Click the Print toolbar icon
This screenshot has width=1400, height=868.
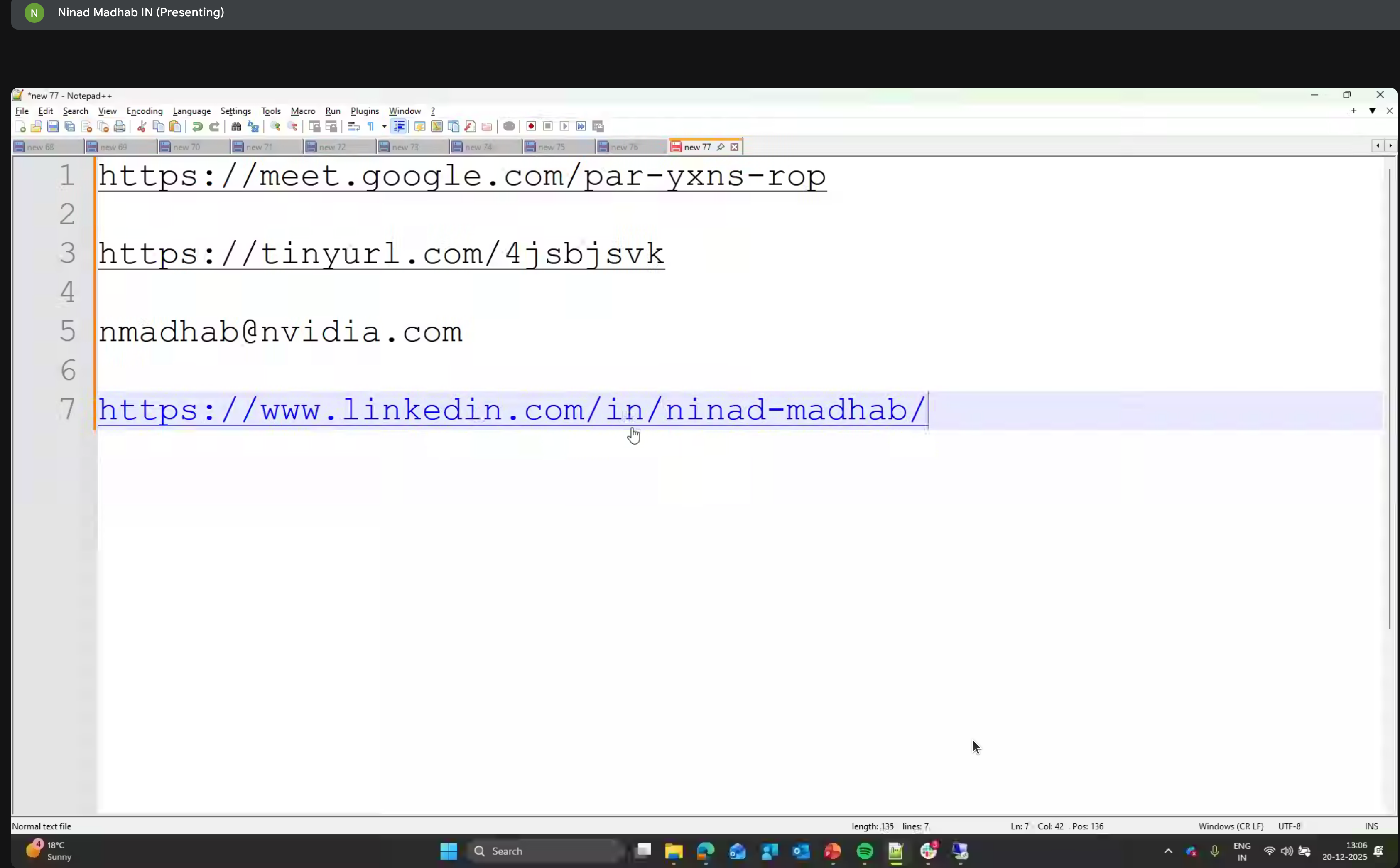120,126
